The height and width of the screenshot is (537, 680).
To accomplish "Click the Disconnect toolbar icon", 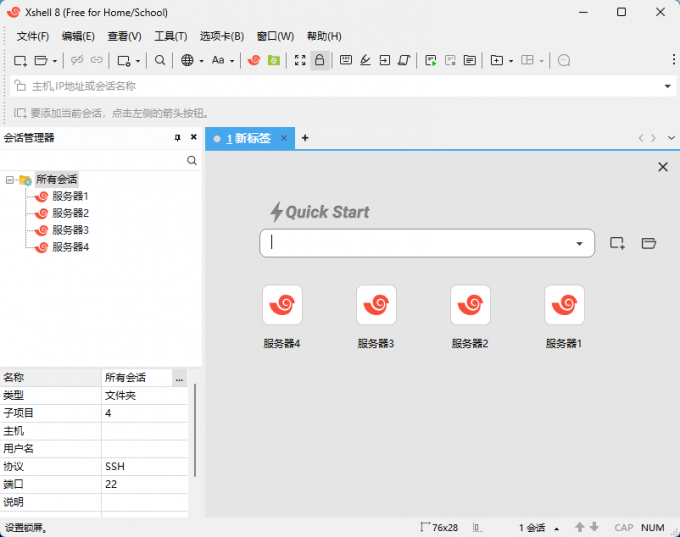I will 77,60.
